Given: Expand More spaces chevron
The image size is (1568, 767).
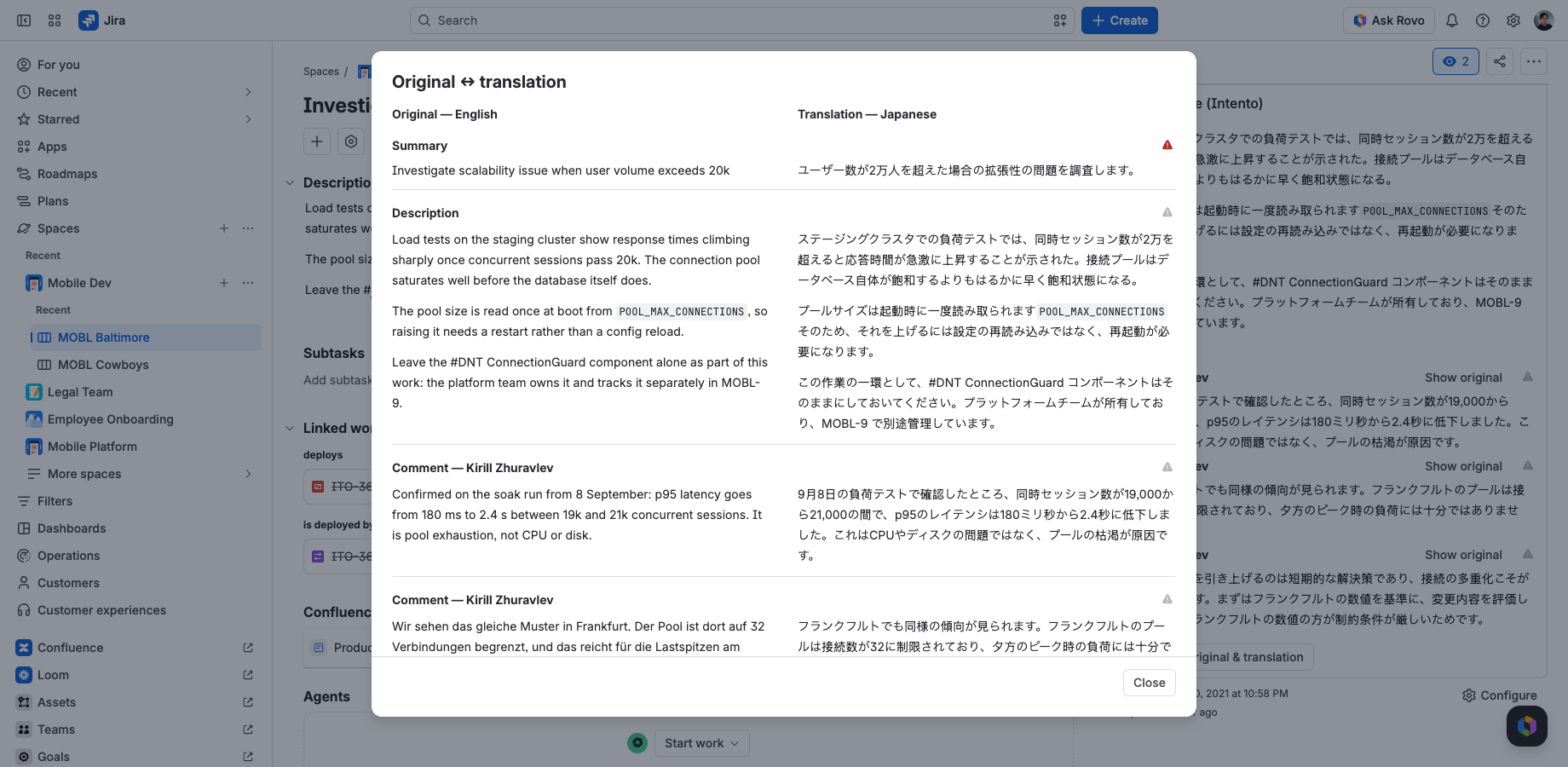Looking at the screenshot, I should (x=248, y=474).
